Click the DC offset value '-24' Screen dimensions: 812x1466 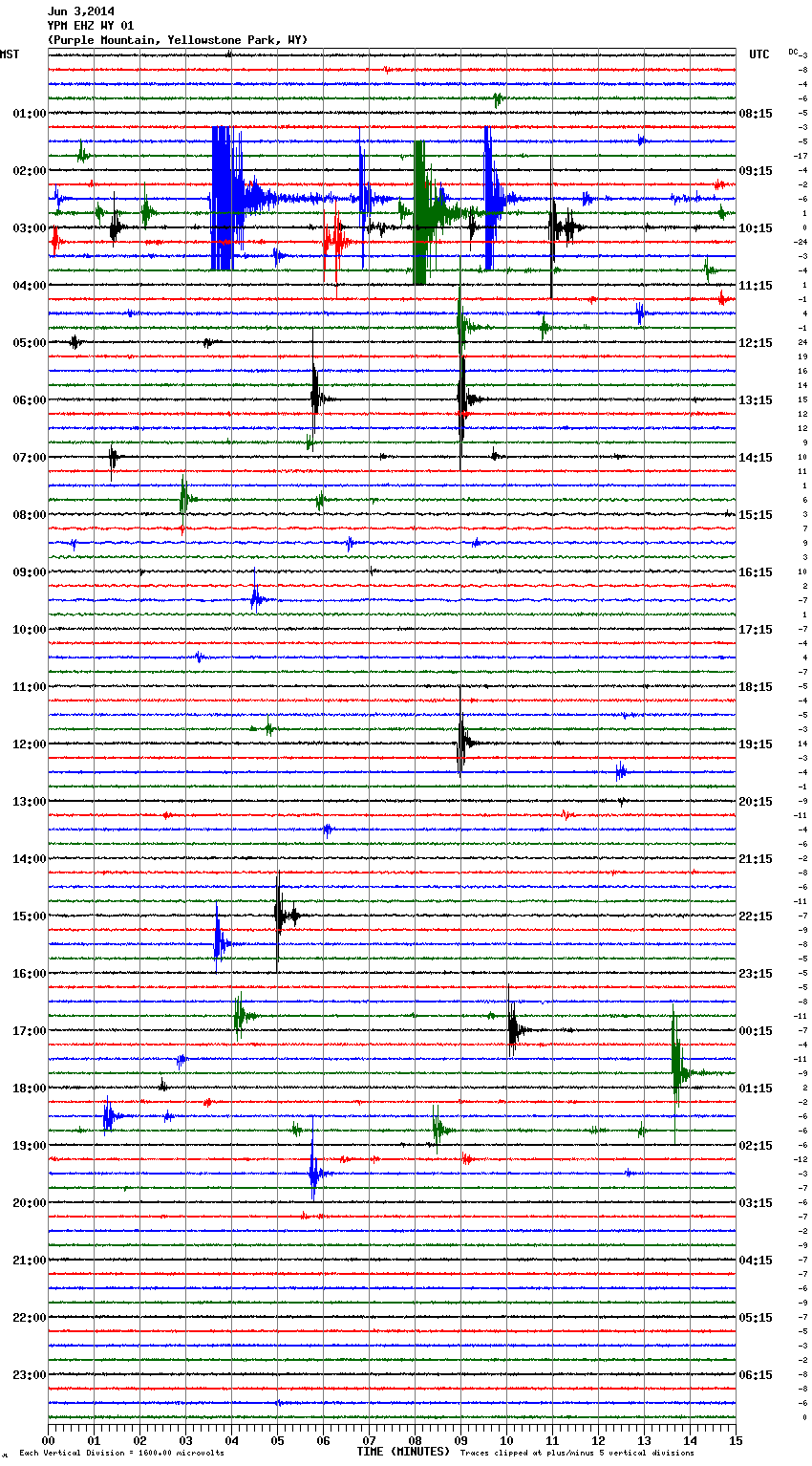pyautogui.click(x=801, y=242)
